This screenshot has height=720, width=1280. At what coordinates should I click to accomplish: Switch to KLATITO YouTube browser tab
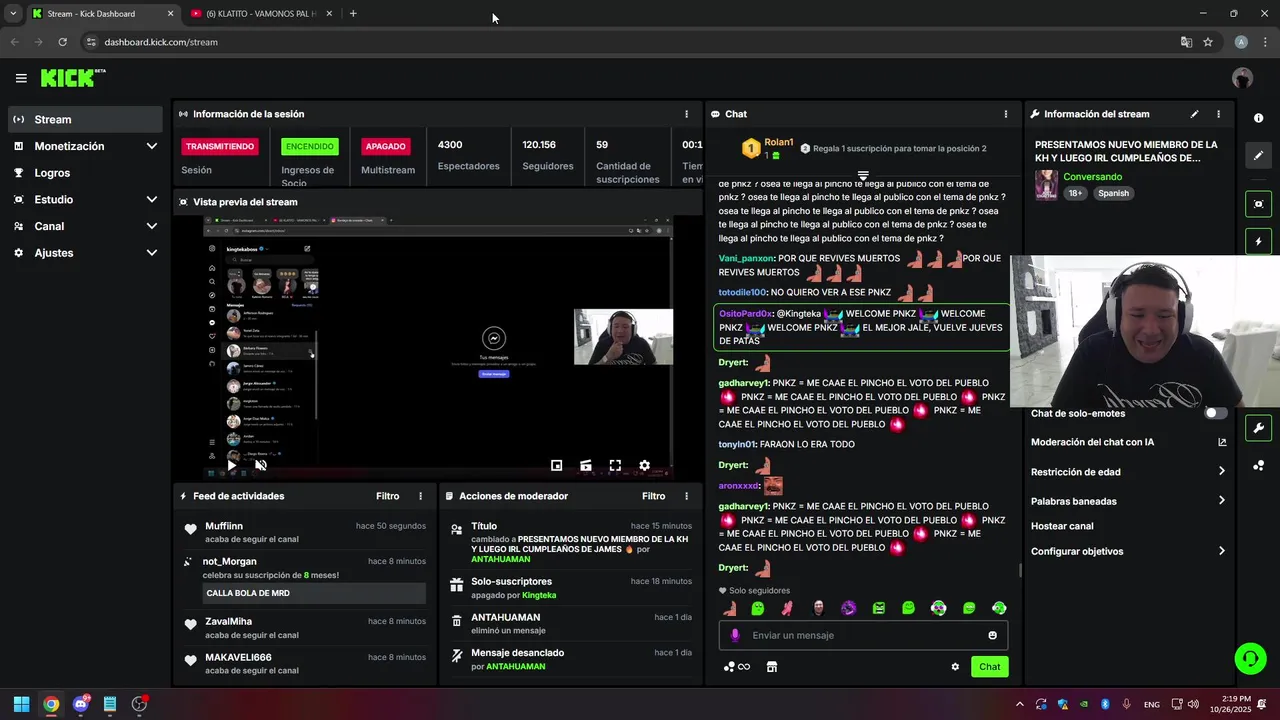(x=262, y=14)
